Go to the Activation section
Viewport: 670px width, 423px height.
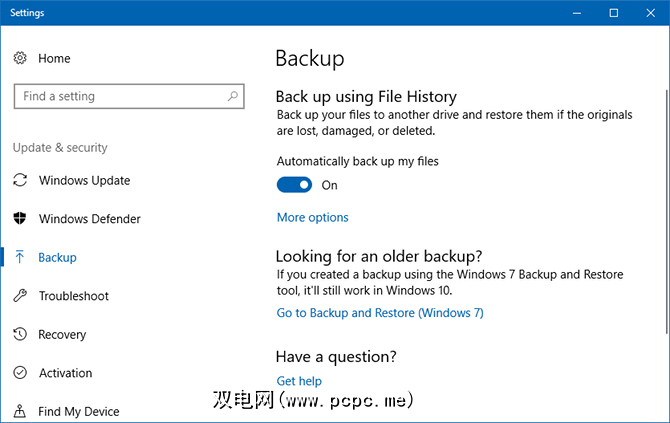click(65, 373)
